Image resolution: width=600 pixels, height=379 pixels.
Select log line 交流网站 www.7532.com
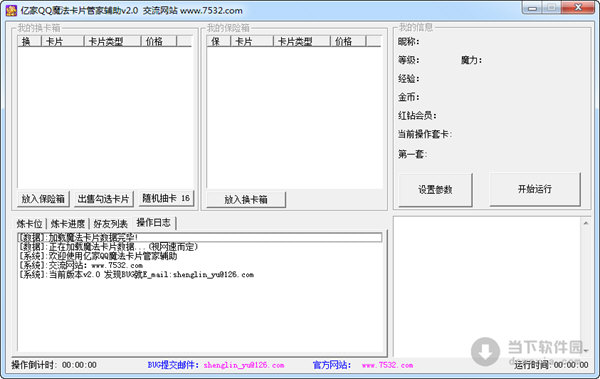(x=200, y=265)
